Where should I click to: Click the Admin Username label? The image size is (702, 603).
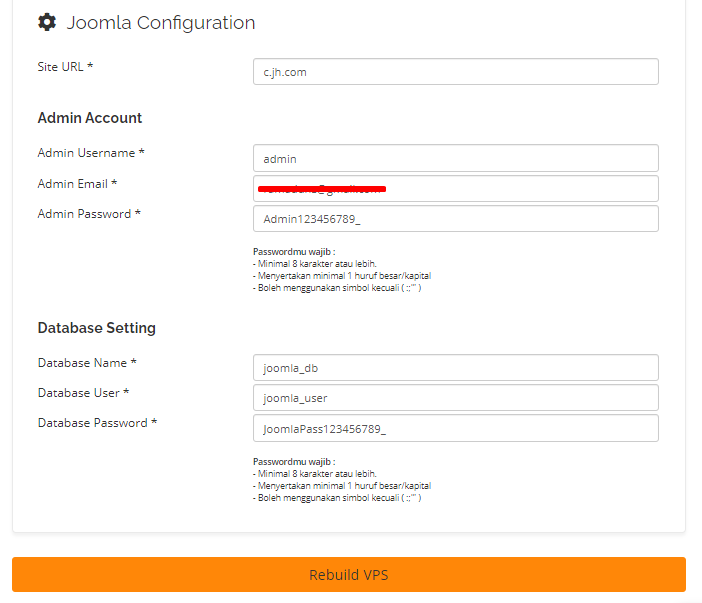point(91,153)
